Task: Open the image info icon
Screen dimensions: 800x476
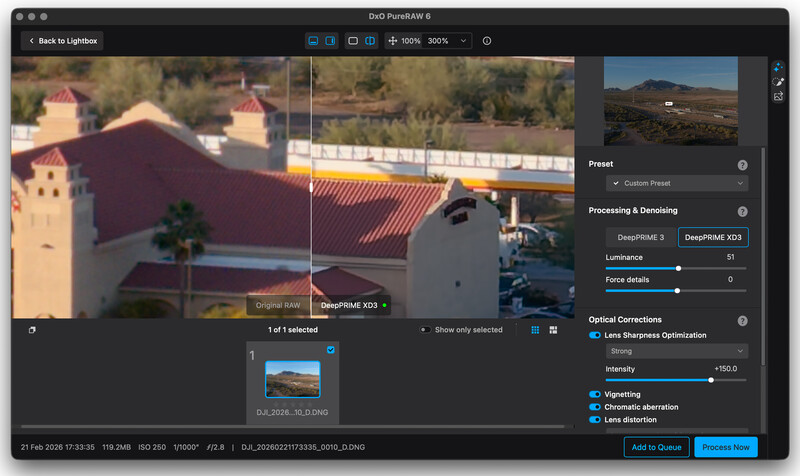Action: coord(487,41)
